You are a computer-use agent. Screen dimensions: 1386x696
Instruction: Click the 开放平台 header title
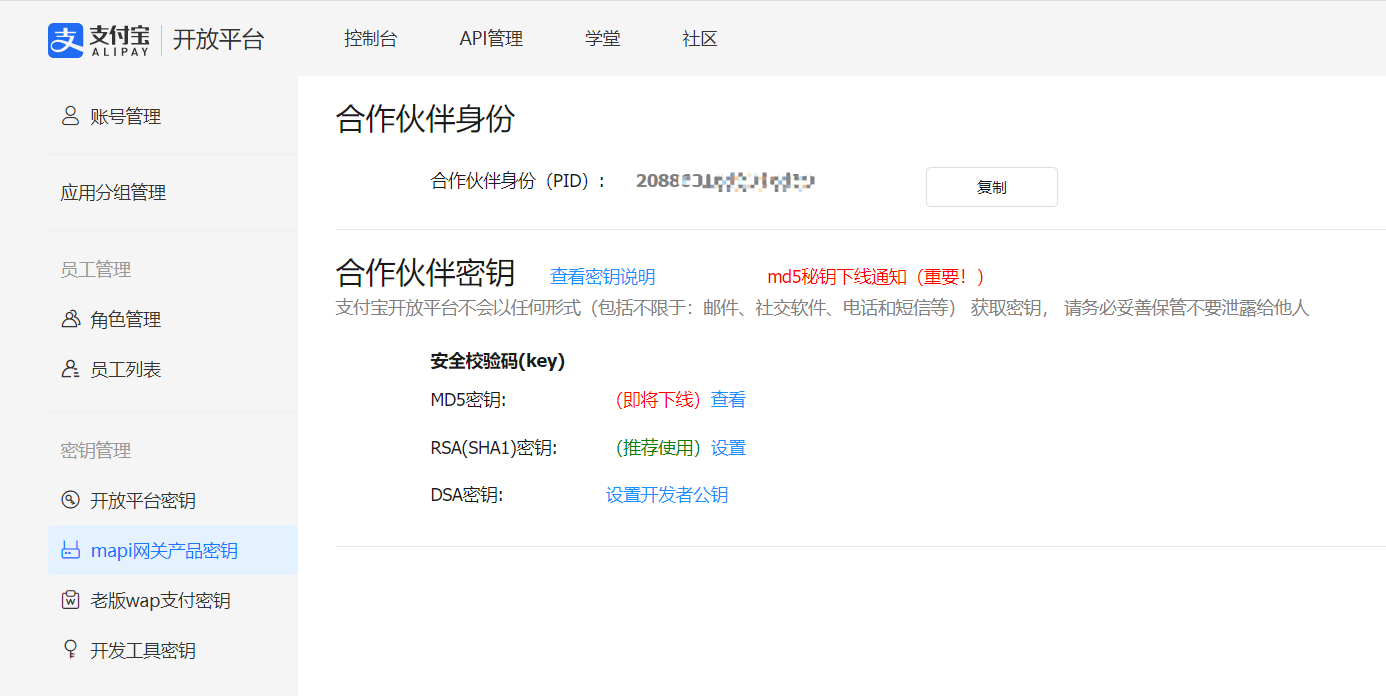pos(218,40)
